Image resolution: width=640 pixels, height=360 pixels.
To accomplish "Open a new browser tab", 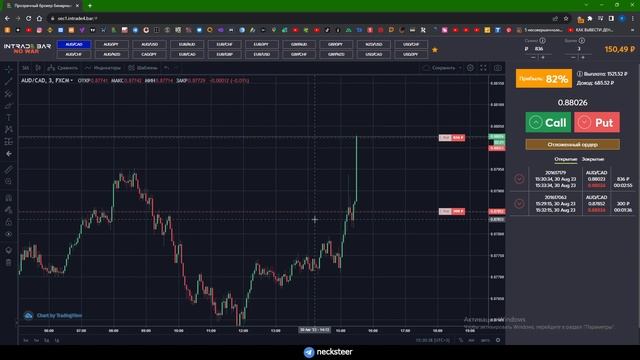I will (90, 5).
